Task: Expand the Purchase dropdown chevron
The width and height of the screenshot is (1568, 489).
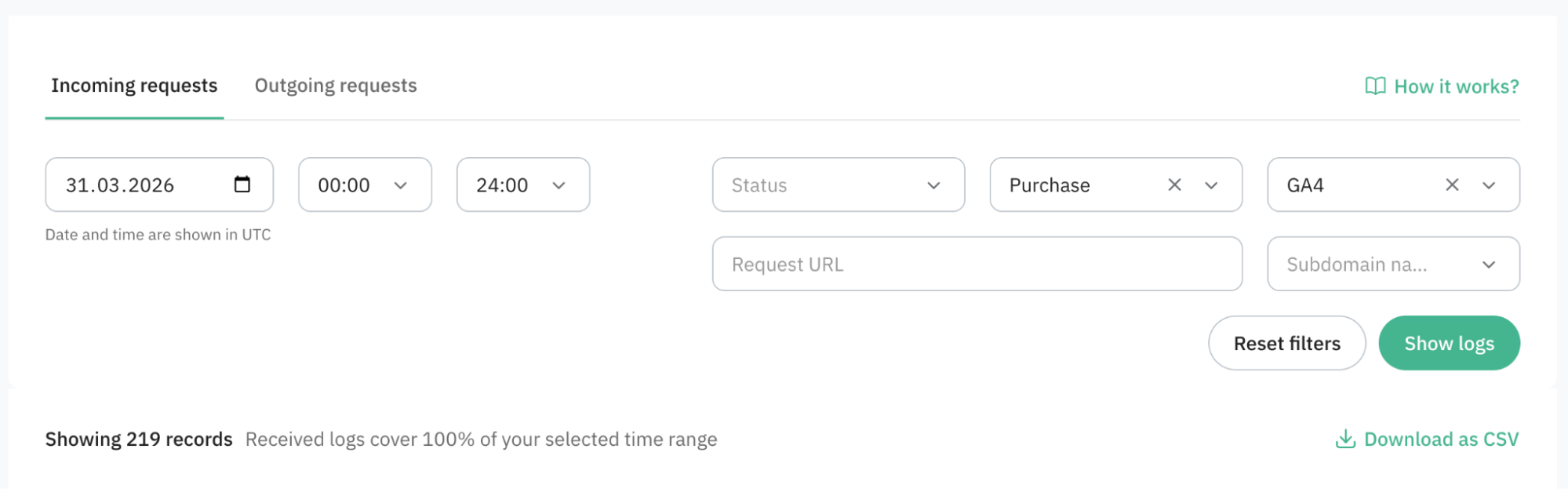Action: tap(1211, 185)
